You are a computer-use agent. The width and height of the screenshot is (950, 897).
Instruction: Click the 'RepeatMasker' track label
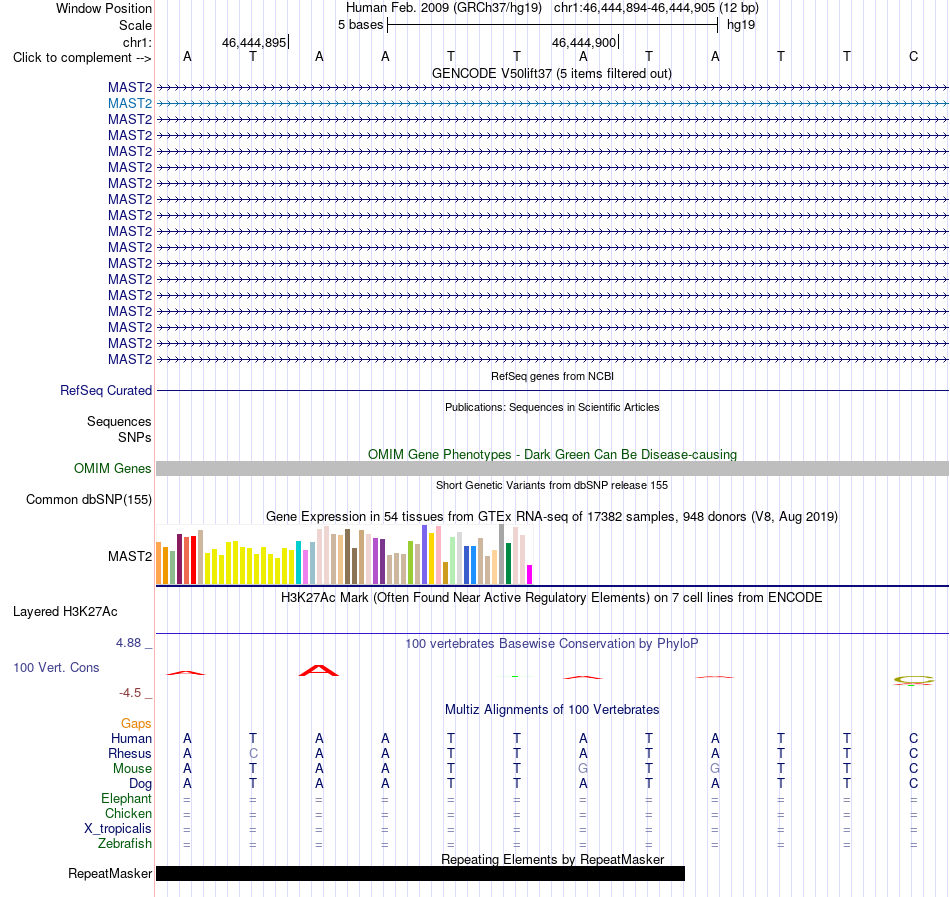[x=110, y=873]
